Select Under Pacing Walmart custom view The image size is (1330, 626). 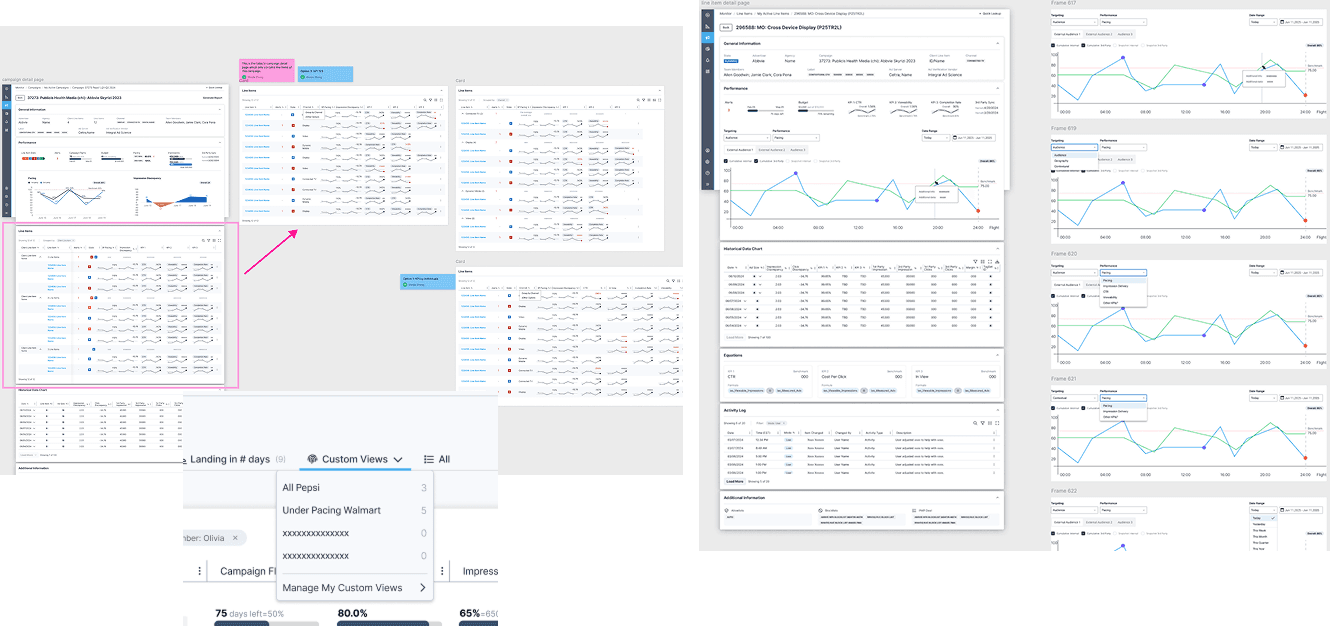(x=355, y=510)
